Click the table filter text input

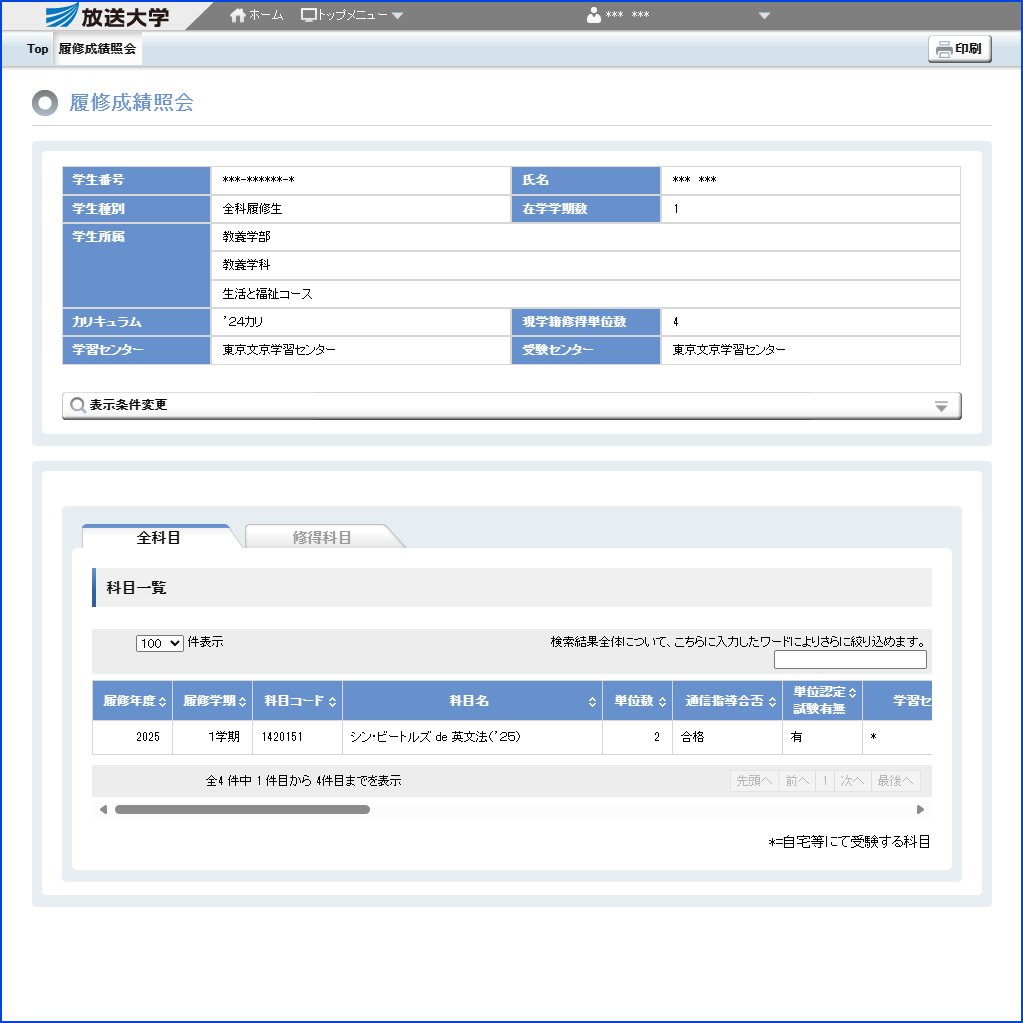coord(850,659)
